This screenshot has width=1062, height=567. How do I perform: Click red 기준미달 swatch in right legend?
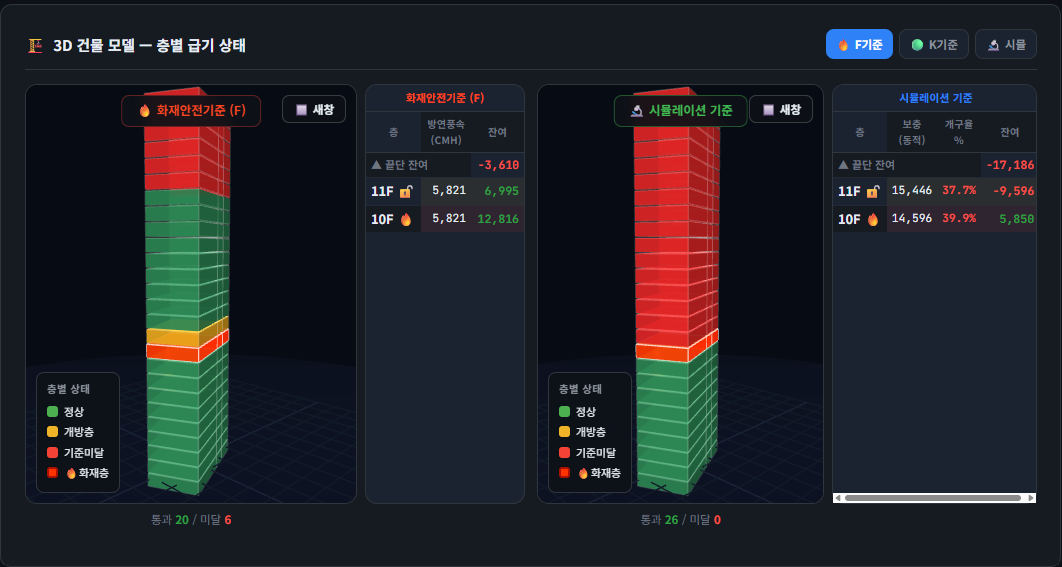565,453
